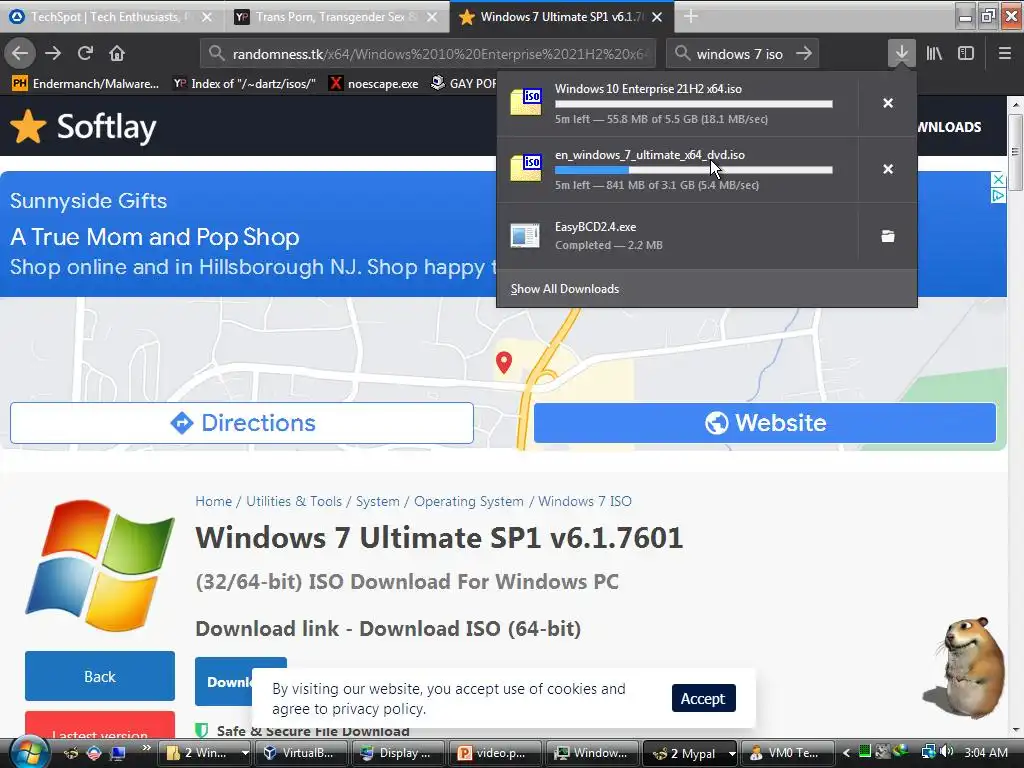The height and width of the screenshot is (768, 1024).
Task: Click the volume speaker tray icon
Action: tap(947, 752)
